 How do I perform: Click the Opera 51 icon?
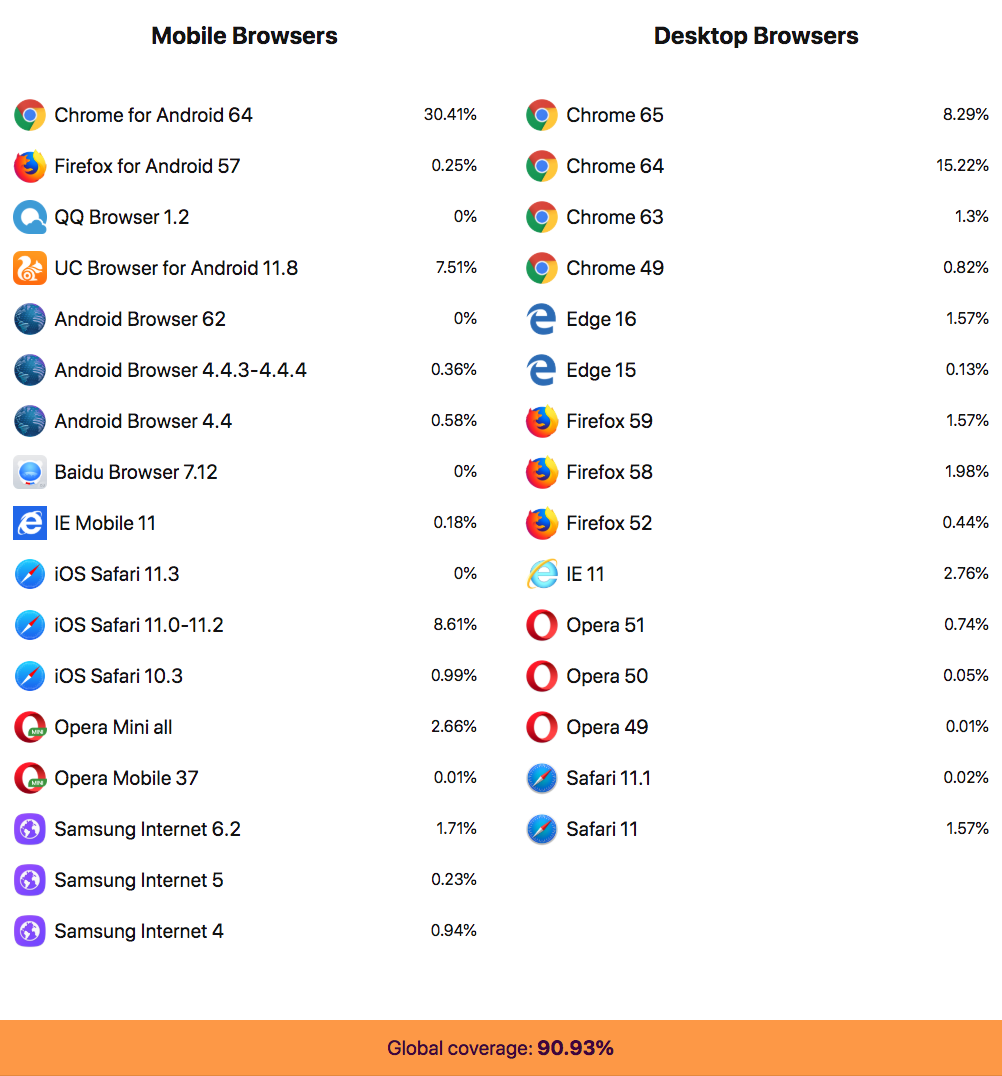pos(542,625)
